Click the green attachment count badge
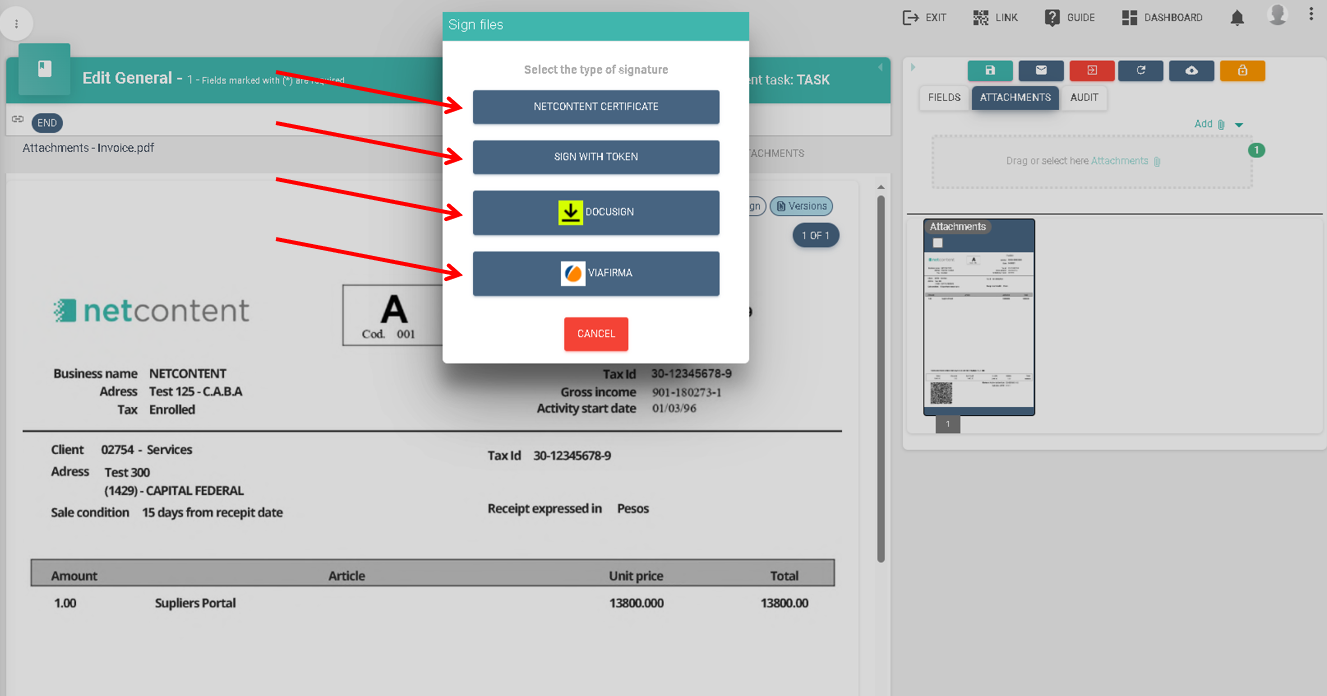 1257,151
